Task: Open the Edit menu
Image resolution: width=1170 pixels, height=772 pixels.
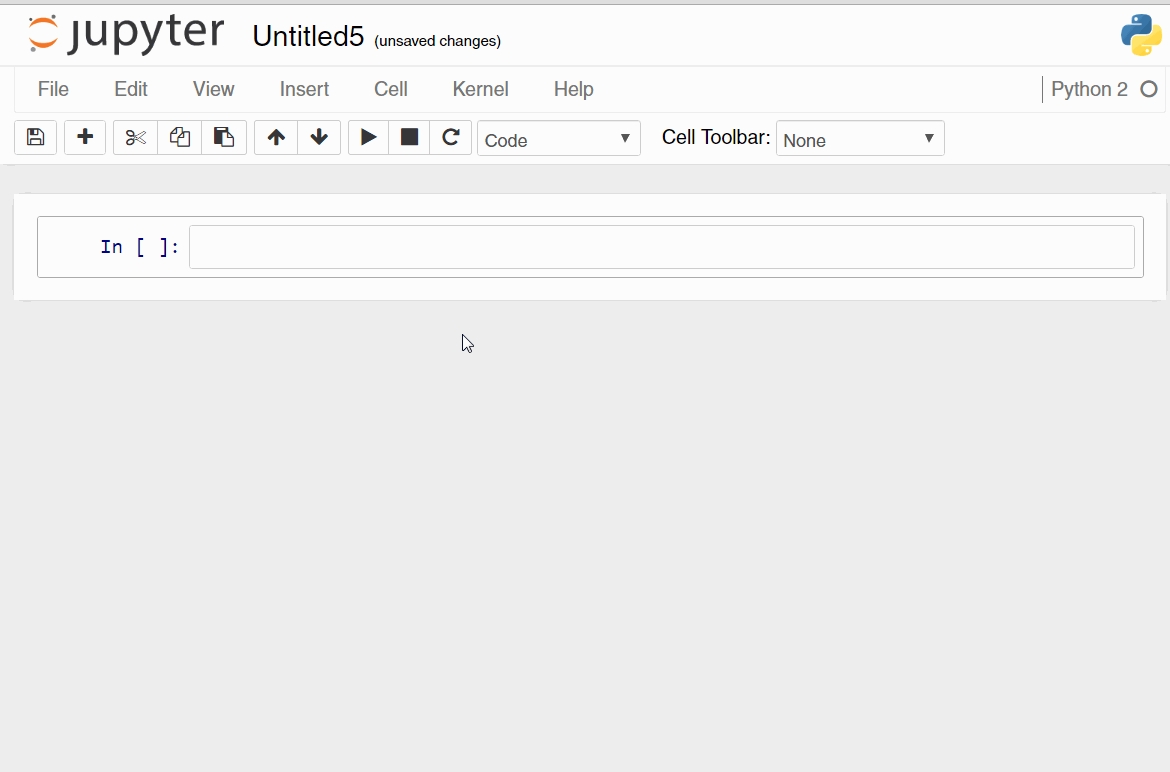Action: (131, 89)
